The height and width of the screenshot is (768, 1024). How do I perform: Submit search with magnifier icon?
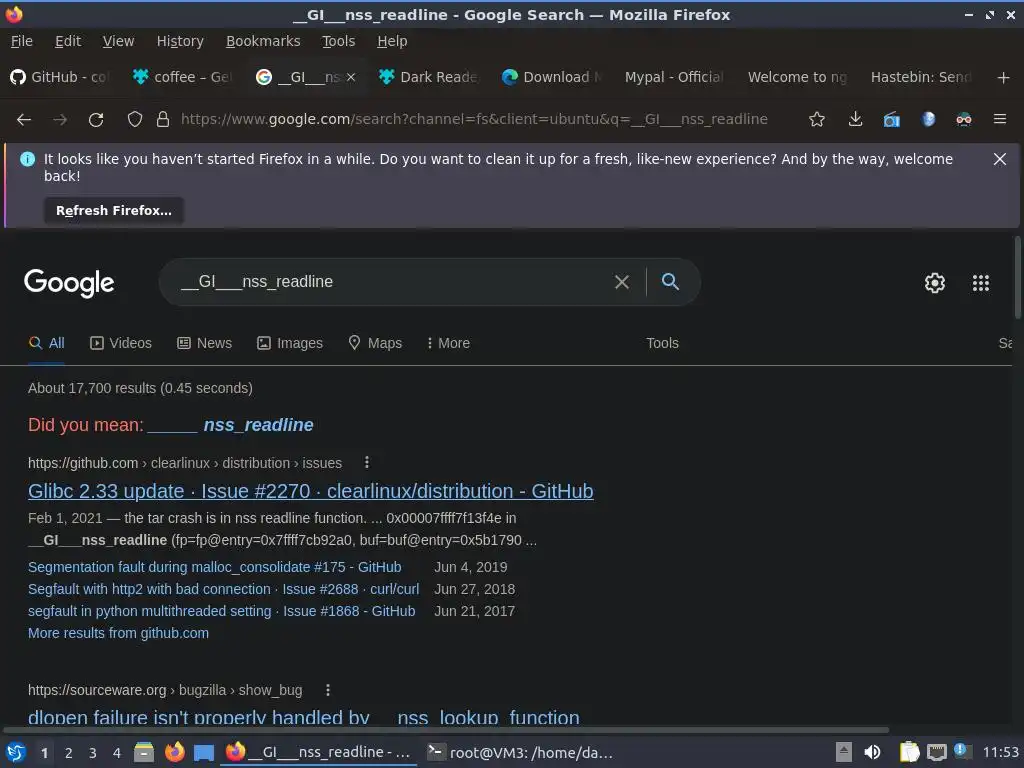670,281
